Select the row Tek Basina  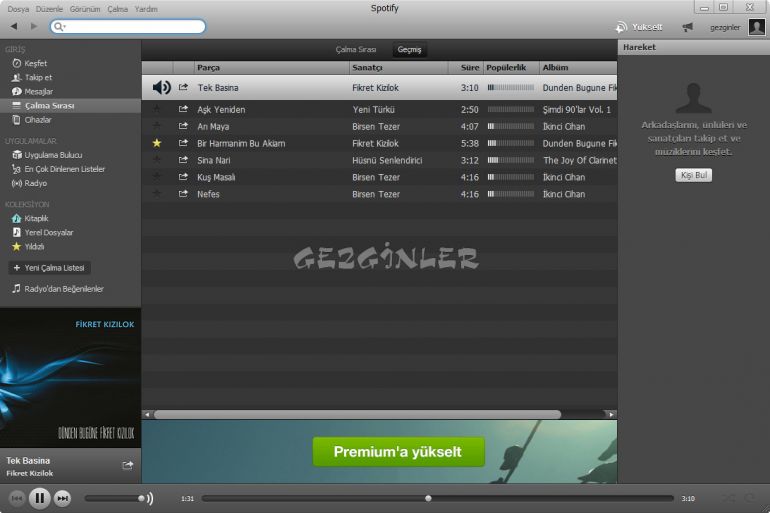[x=379, y=87]
